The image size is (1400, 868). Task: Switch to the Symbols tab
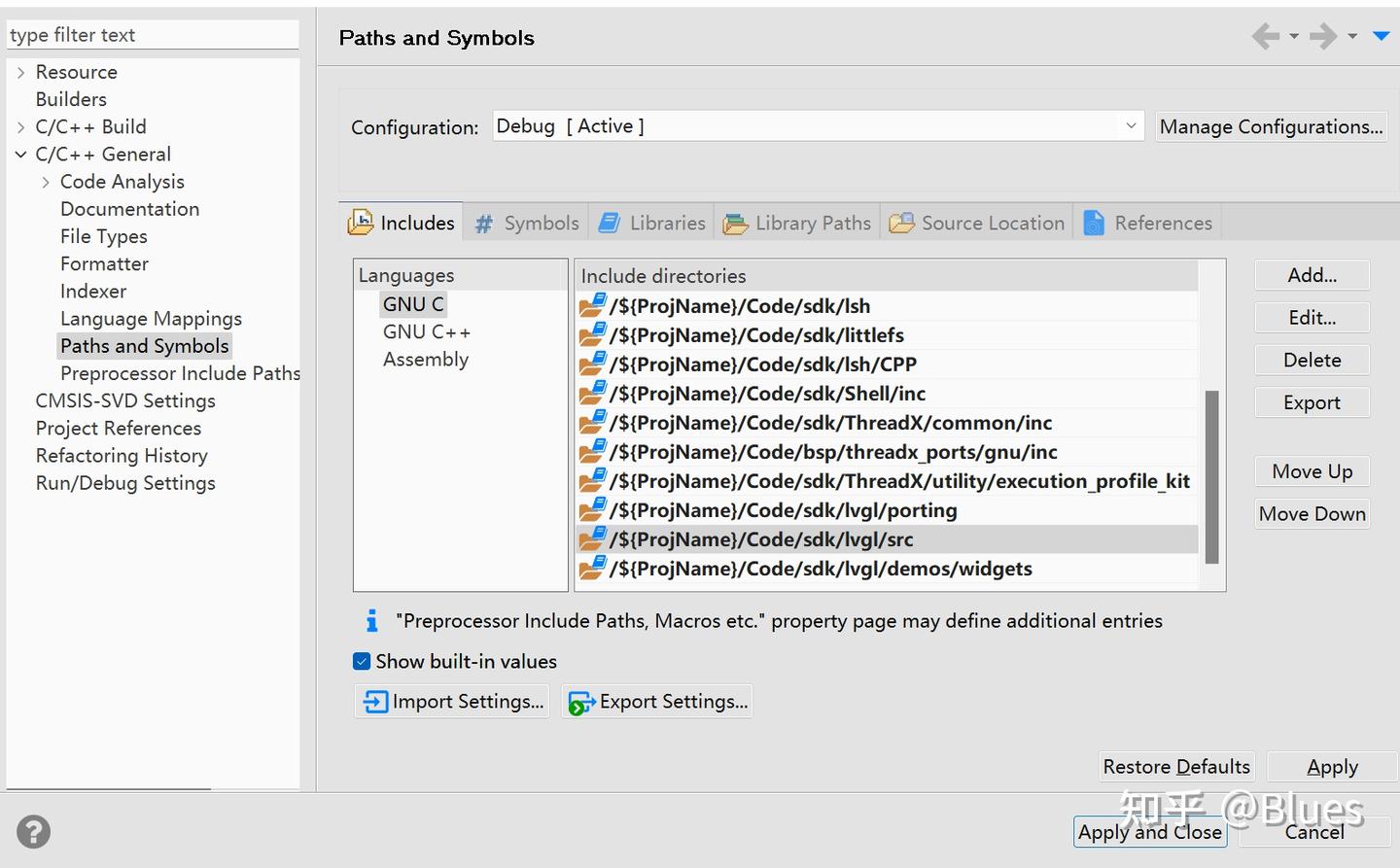[527, 224]
